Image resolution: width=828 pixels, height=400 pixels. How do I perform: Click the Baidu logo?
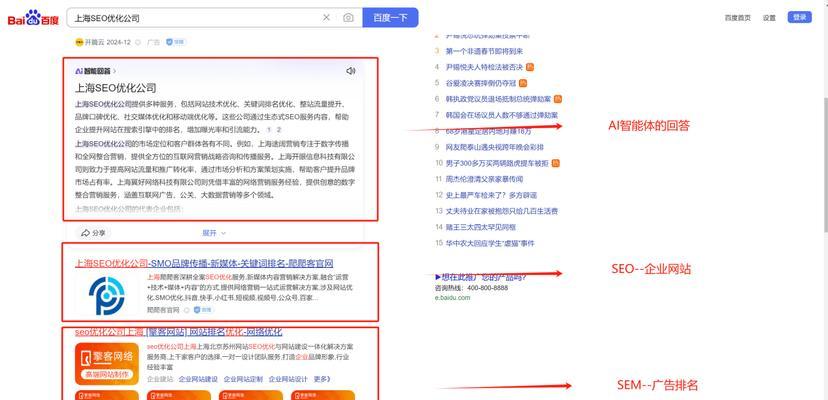coord(33,18)
